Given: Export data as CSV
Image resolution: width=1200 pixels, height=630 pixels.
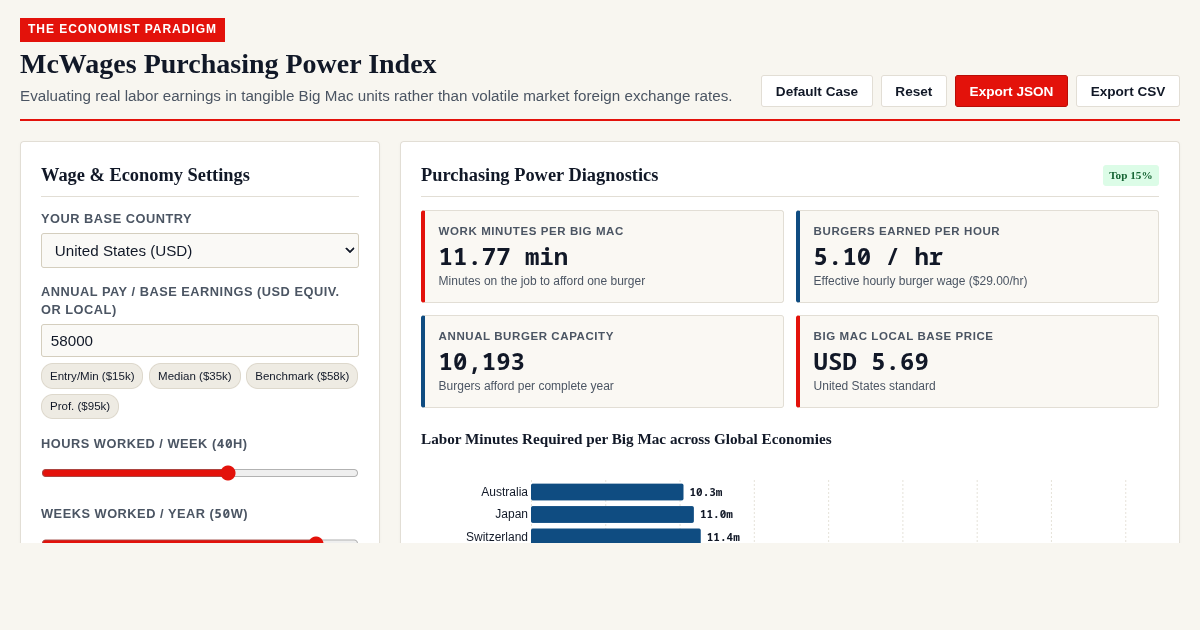Looking at the screenshot, I should click(1128, 91).
